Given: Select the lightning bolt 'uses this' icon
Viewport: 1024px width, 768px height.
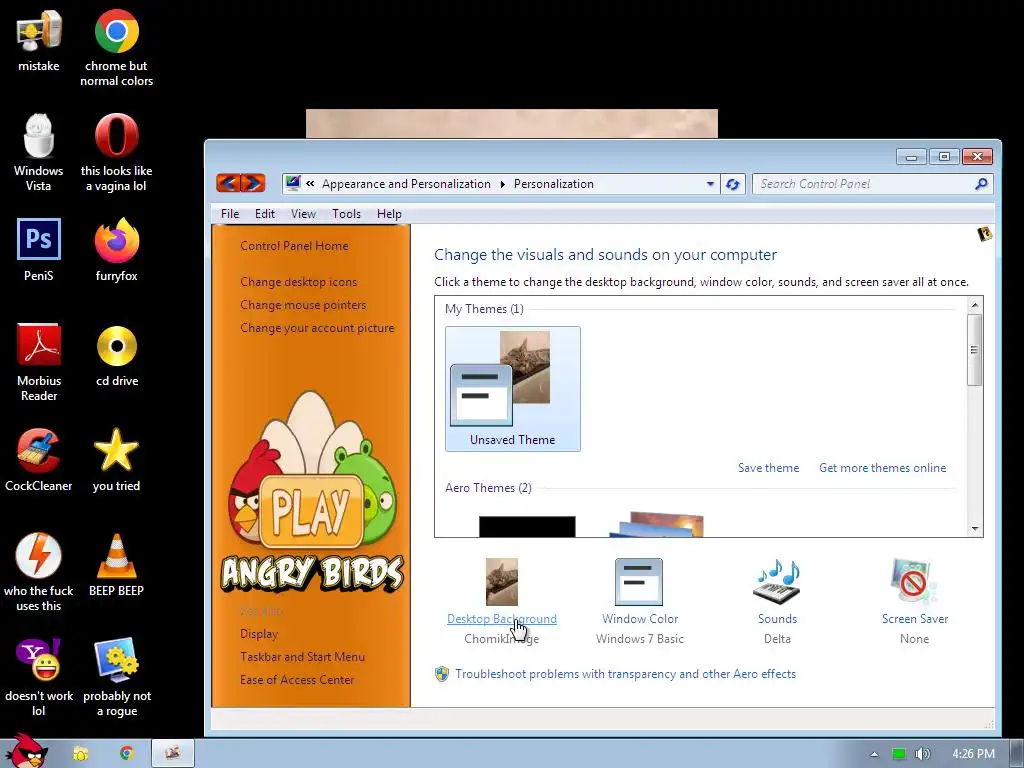Looking at the screenshot, I should pos(39,572).
